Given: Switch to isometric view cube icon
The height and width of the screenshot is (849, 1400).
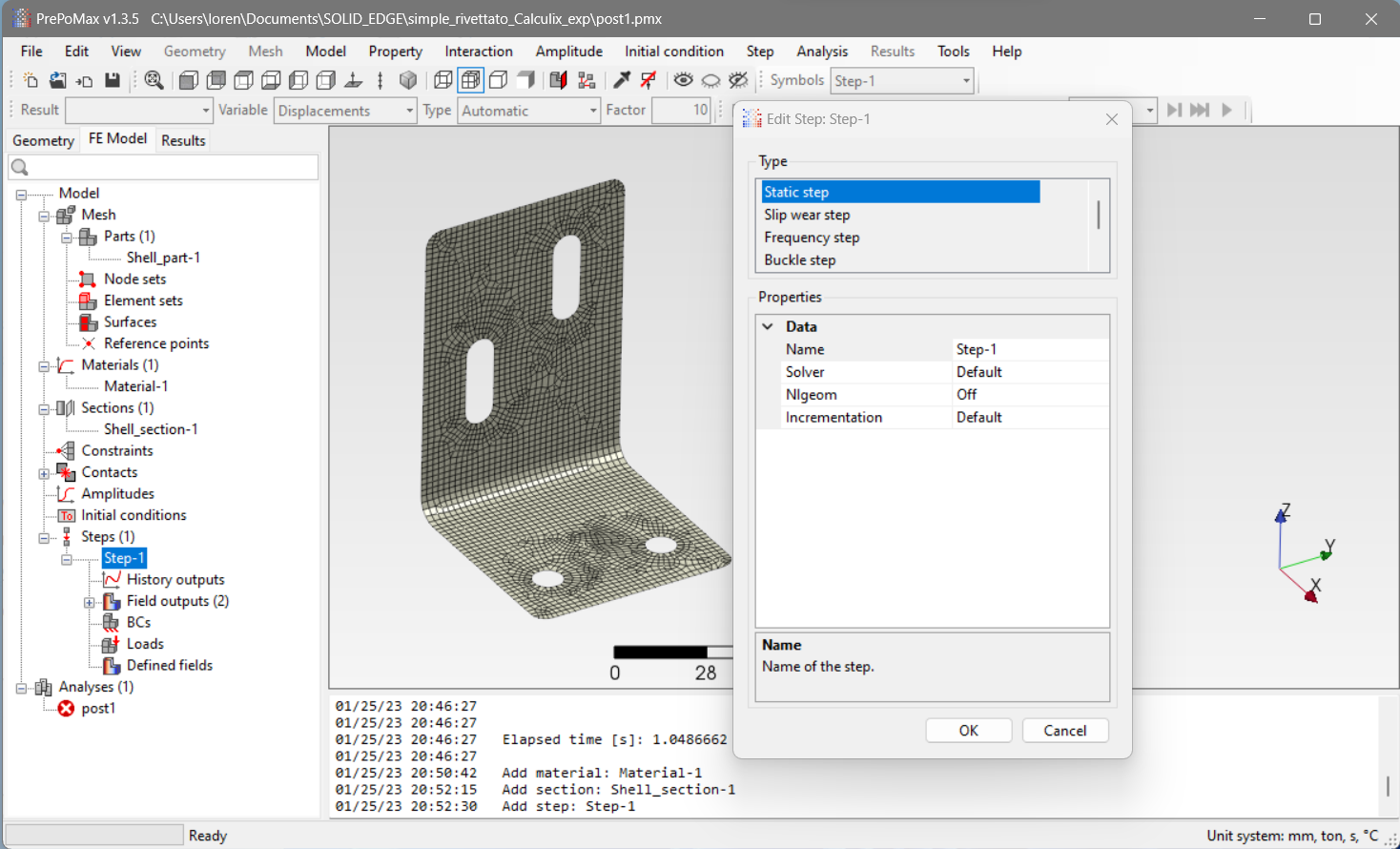Looking at the screenshot, I should pyautogui.click(x=408, y=81).
